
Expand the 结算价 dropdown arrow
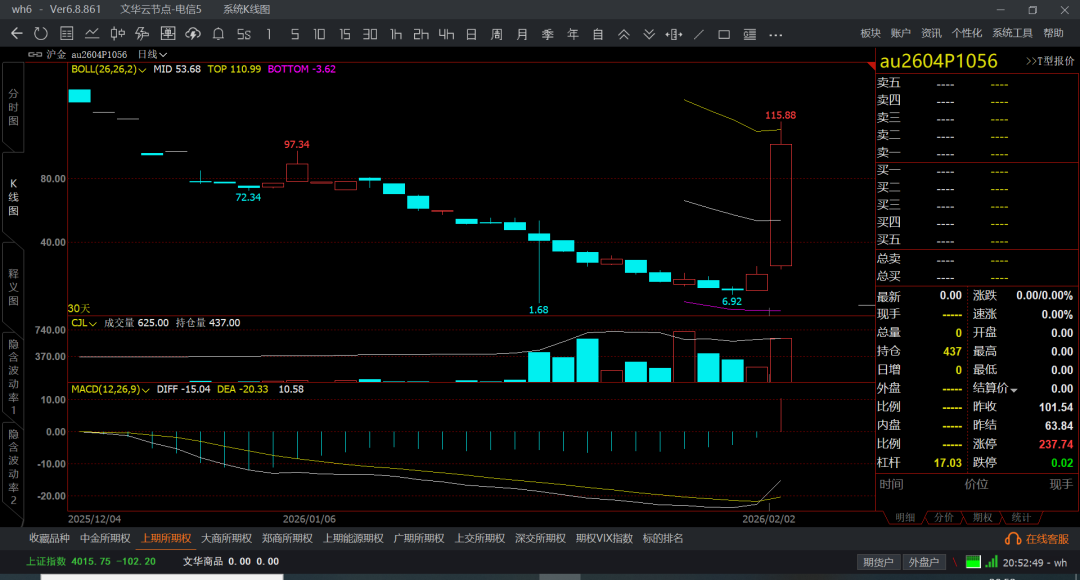click(1014, 389)
